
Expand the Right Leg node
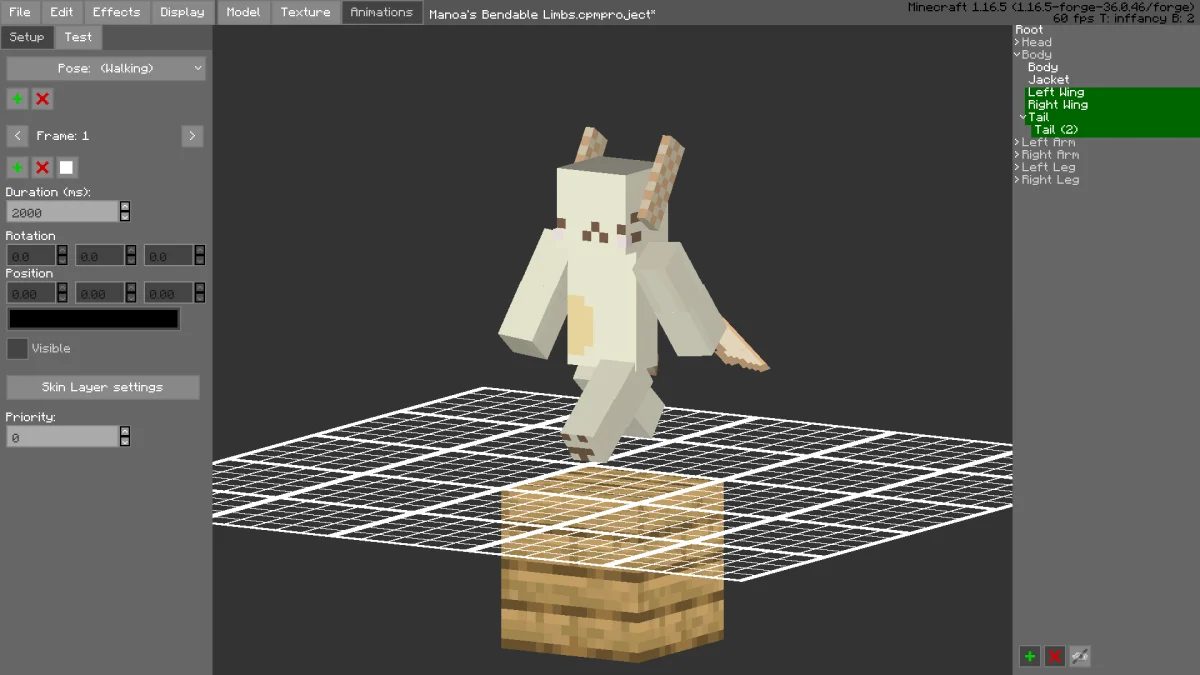[x=1017, y=180]
